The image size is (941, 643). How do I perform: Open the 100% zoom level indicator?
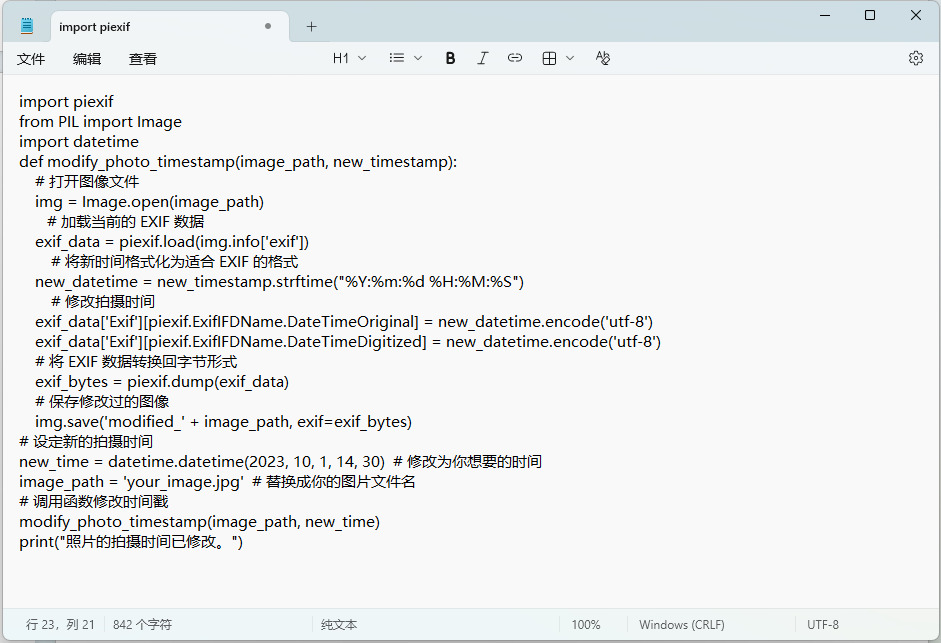pyautogui.click(x=586, y=624)
